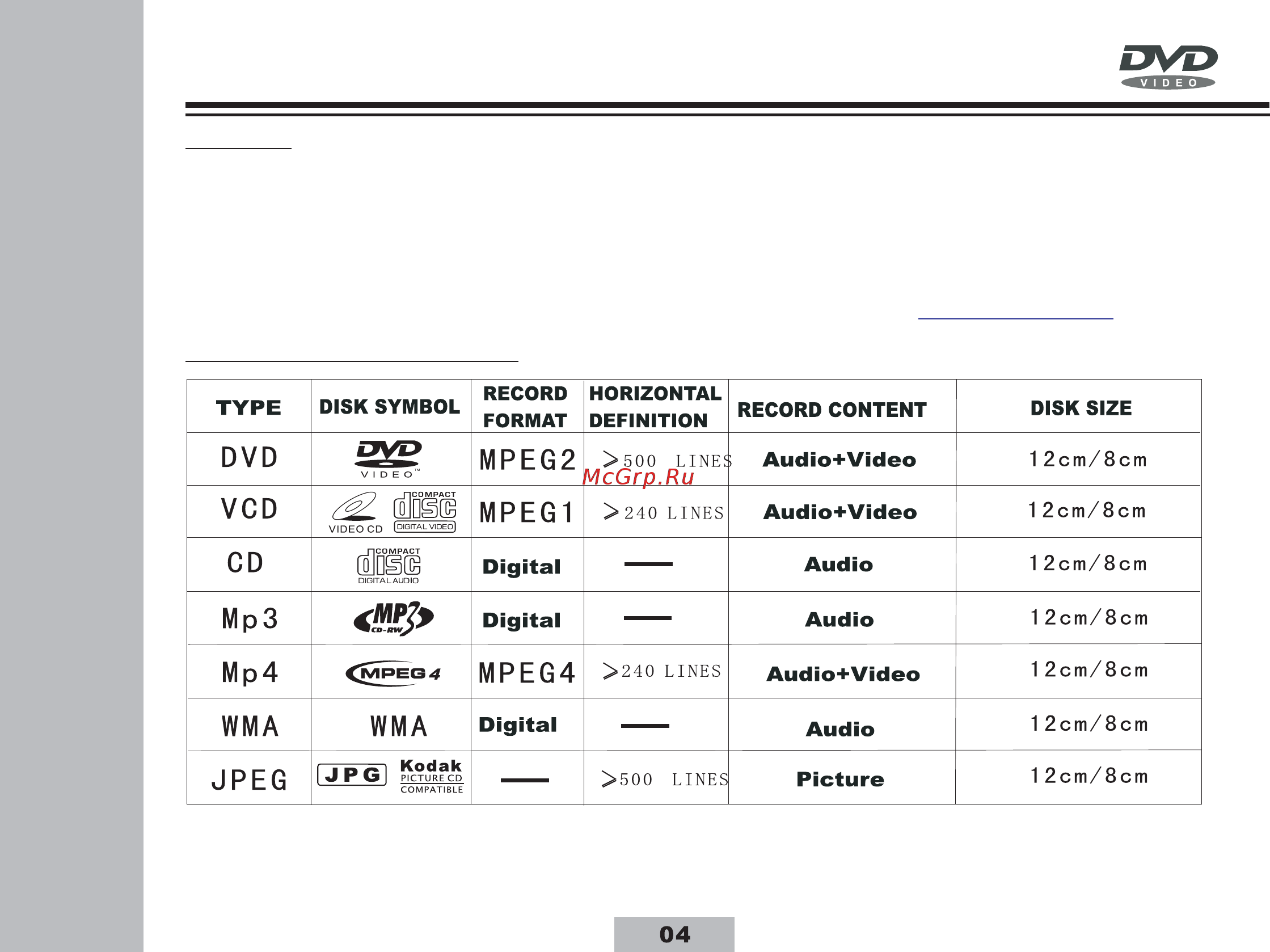This screenshot has height=952, width=1270.
Task: Click the Digital format cell in the Mp3 row
Action: pos(521,620)
